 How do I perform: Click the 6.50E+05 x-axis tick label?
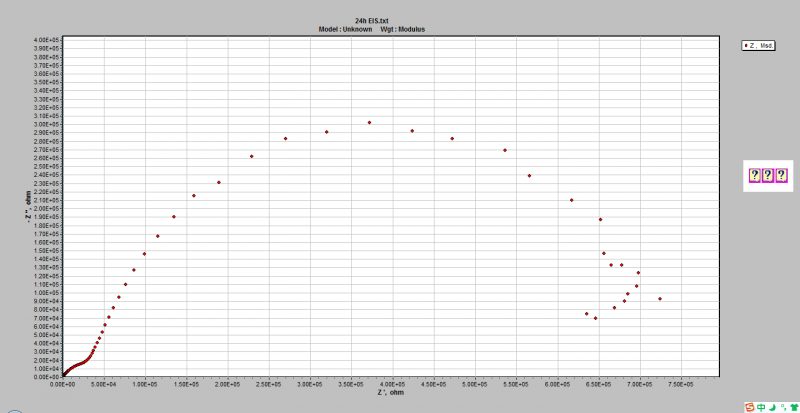599,383
